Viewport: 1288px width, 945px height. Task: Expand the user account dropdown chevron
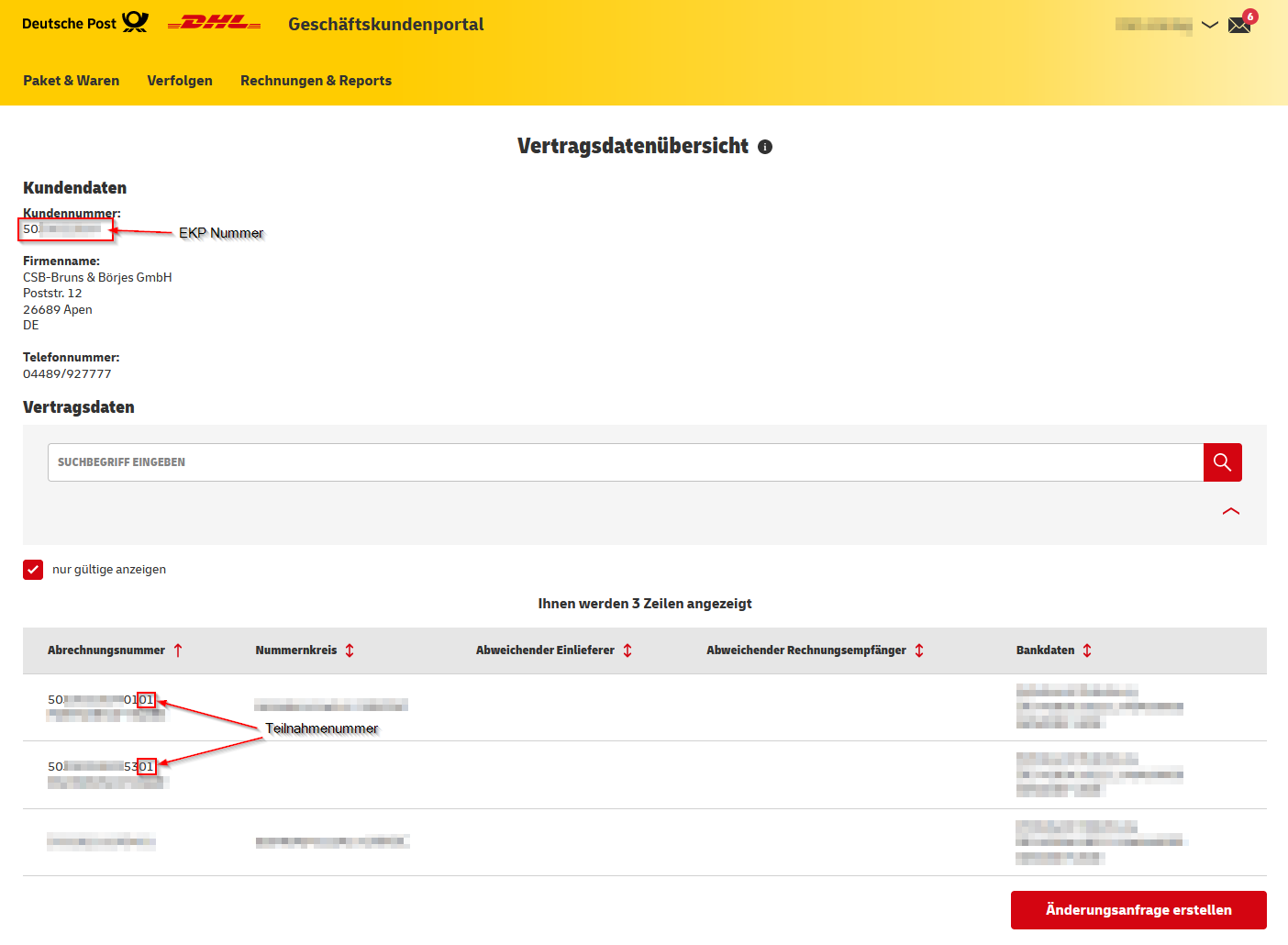tap(1210, 25)
